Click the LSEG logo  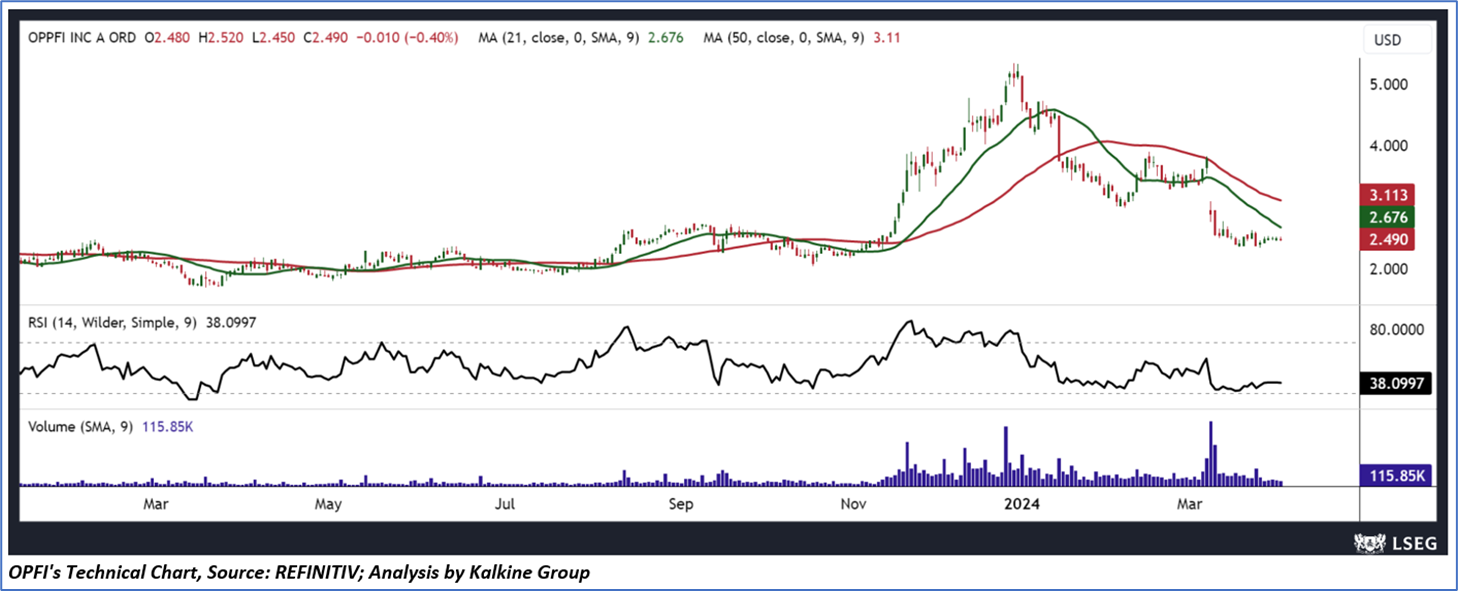tap(1396, 542)
